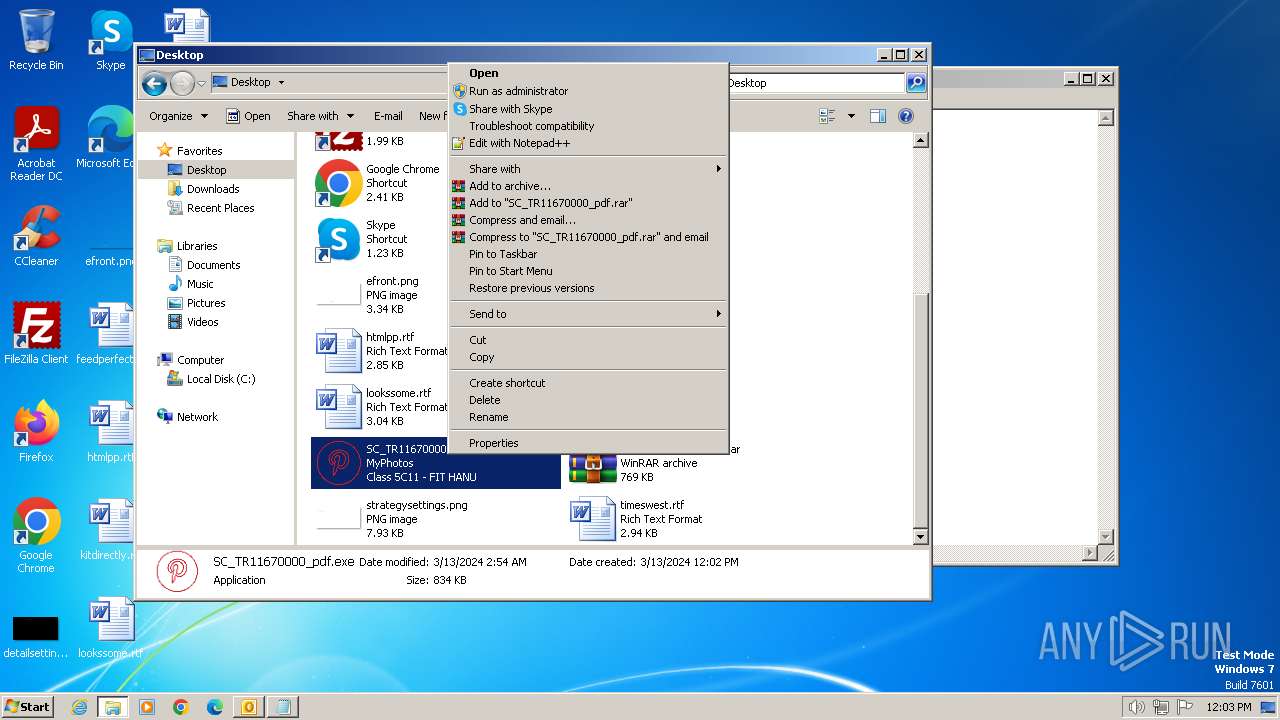The height and width of the screenshot is (720, 1280).
Task: Click the Explorer Back navigation arrow
Action: pos(154,83)
